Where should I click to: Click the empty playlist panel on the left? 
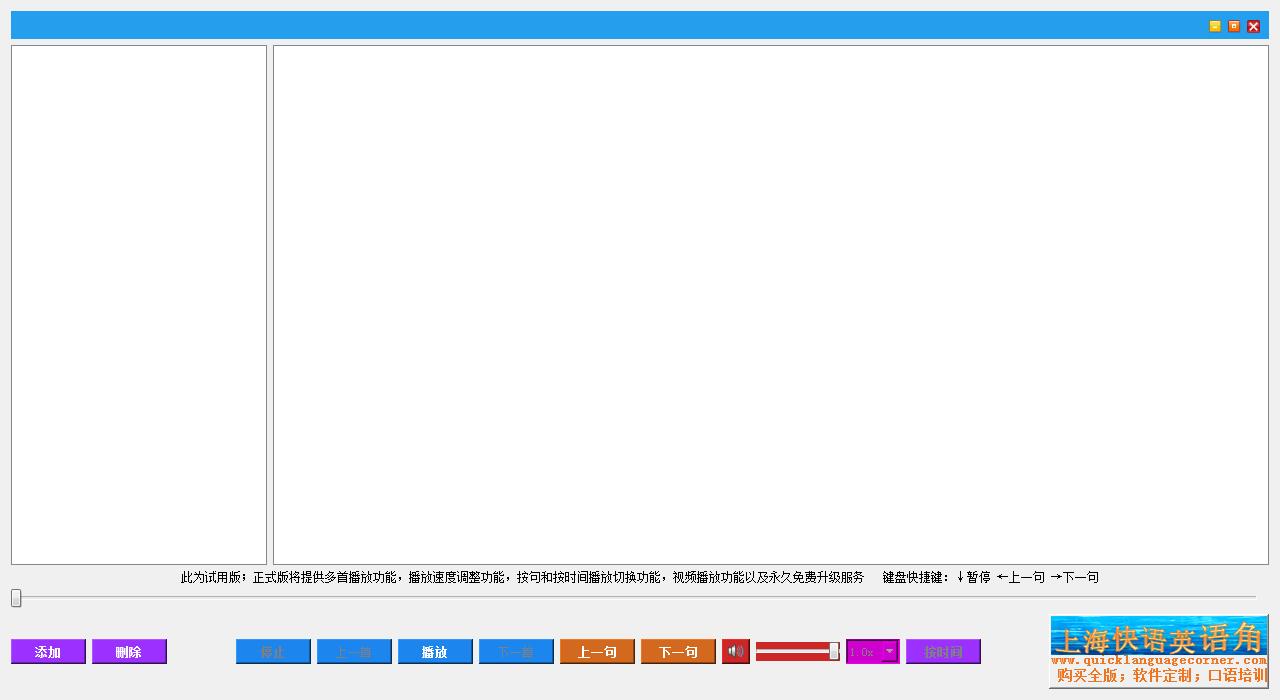139,305
